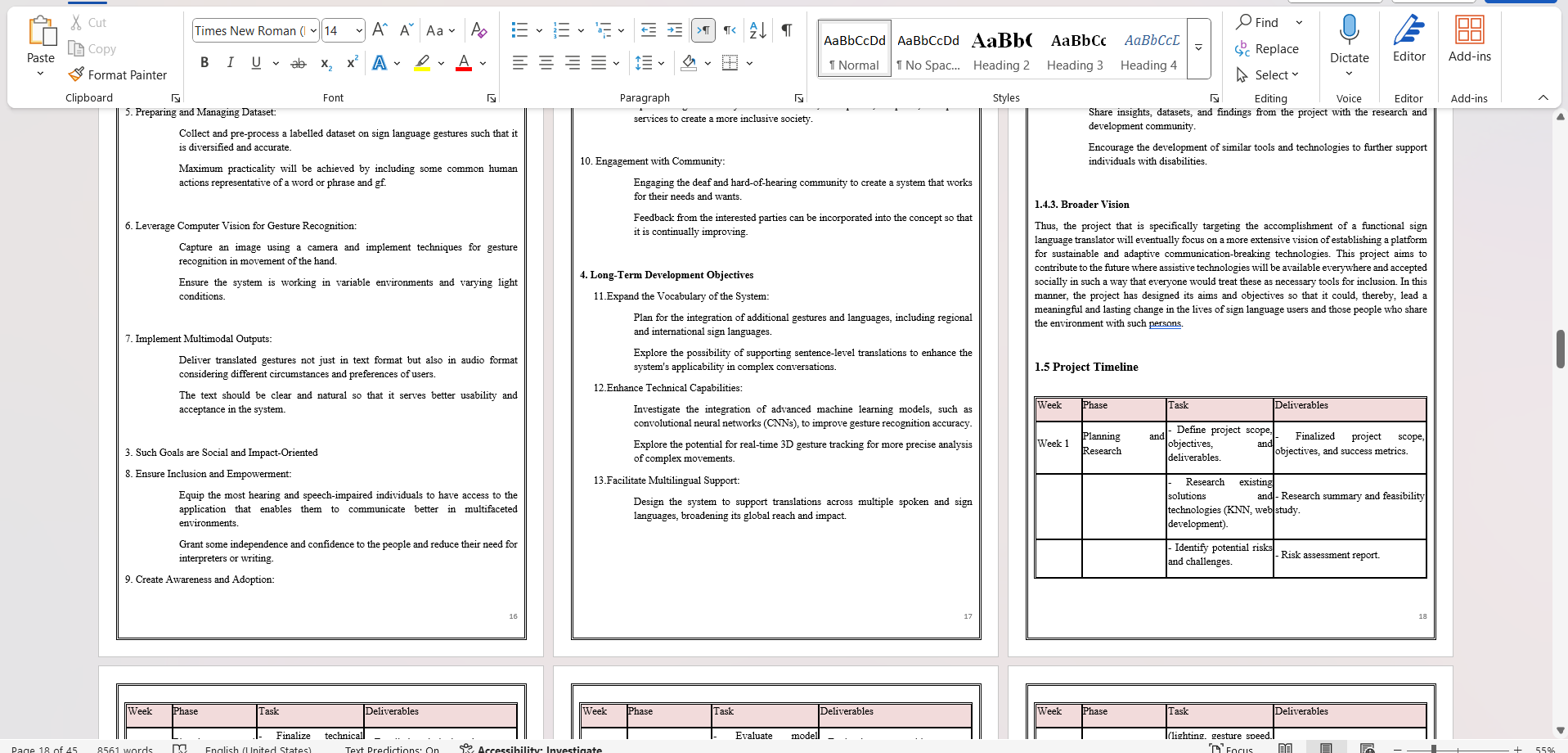
Task: Clear all formatting with the eraser icon
Action: pyautogui.click(x=478, y=30)
